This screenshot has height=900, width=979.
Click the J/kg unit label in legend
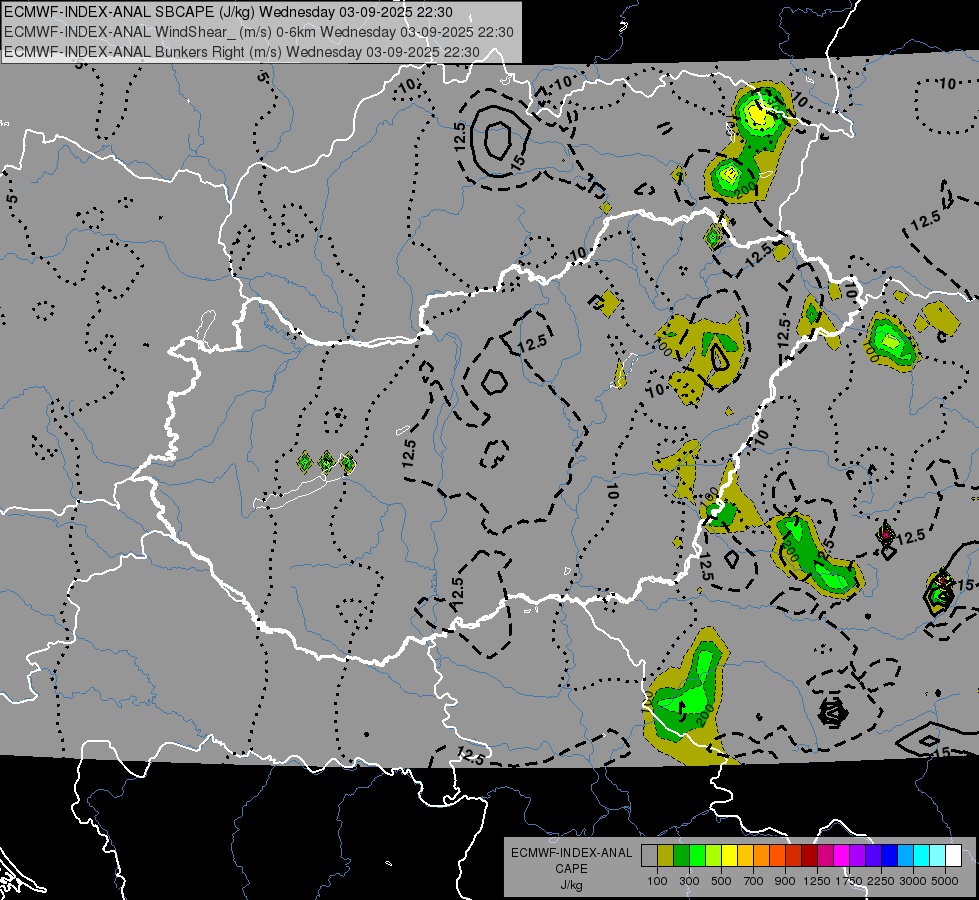(x=571, y=885)
